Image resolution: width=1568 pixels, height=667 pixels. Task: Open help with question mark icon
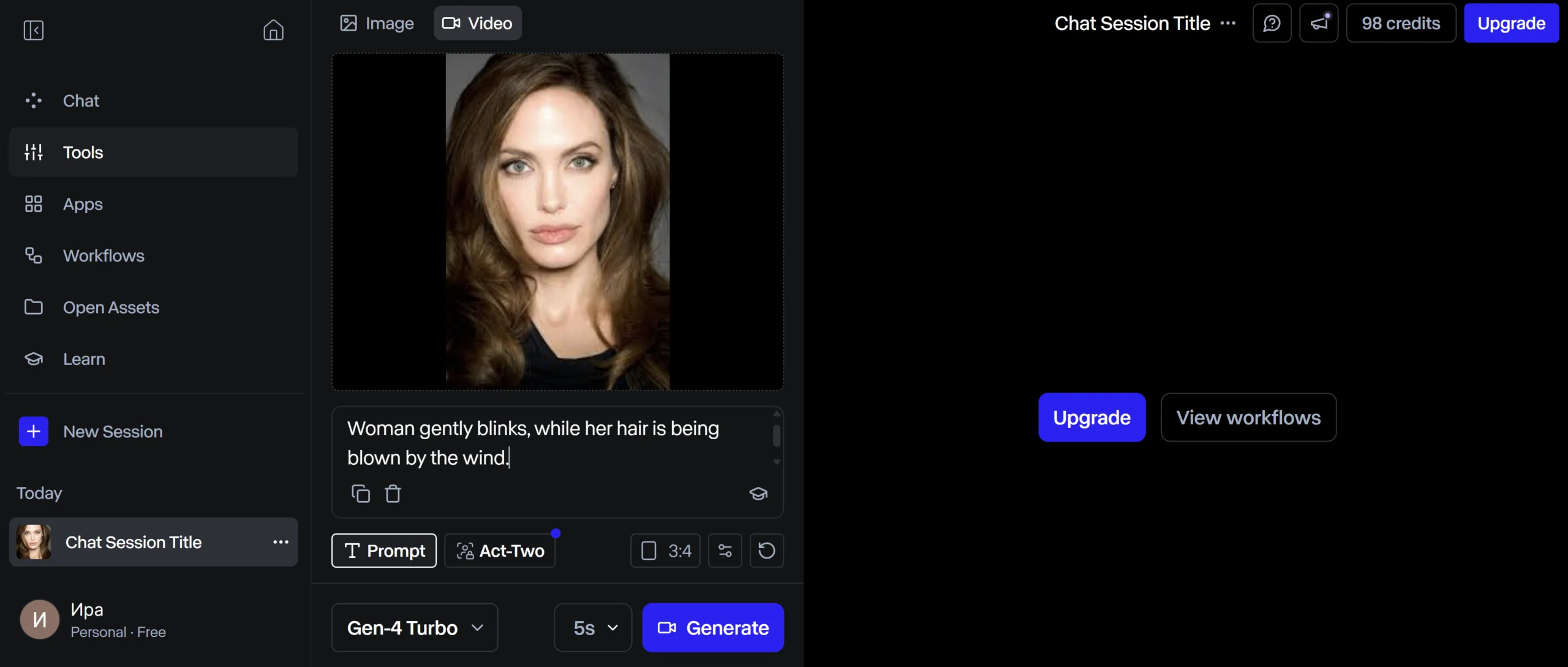(1272, 23)
